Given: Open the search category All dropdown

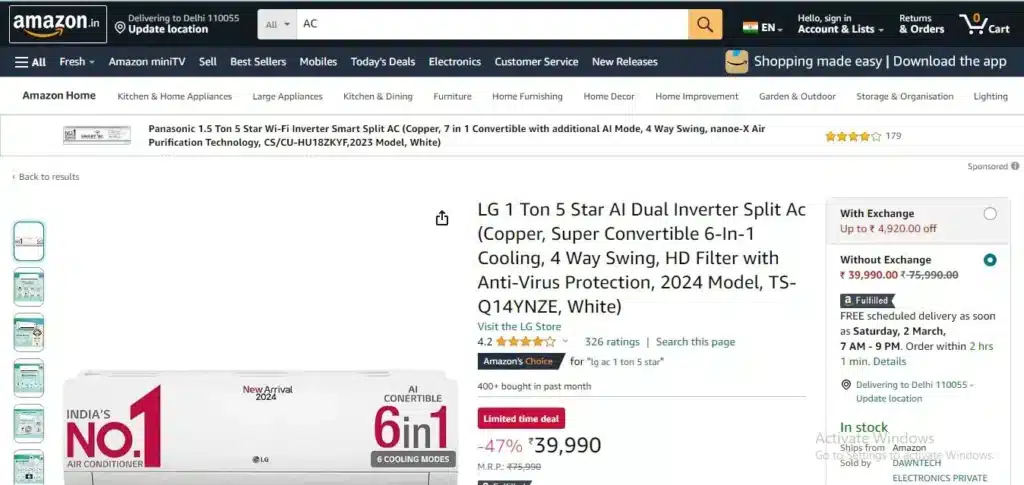Looking at the screenshot, I should point(278,24).
